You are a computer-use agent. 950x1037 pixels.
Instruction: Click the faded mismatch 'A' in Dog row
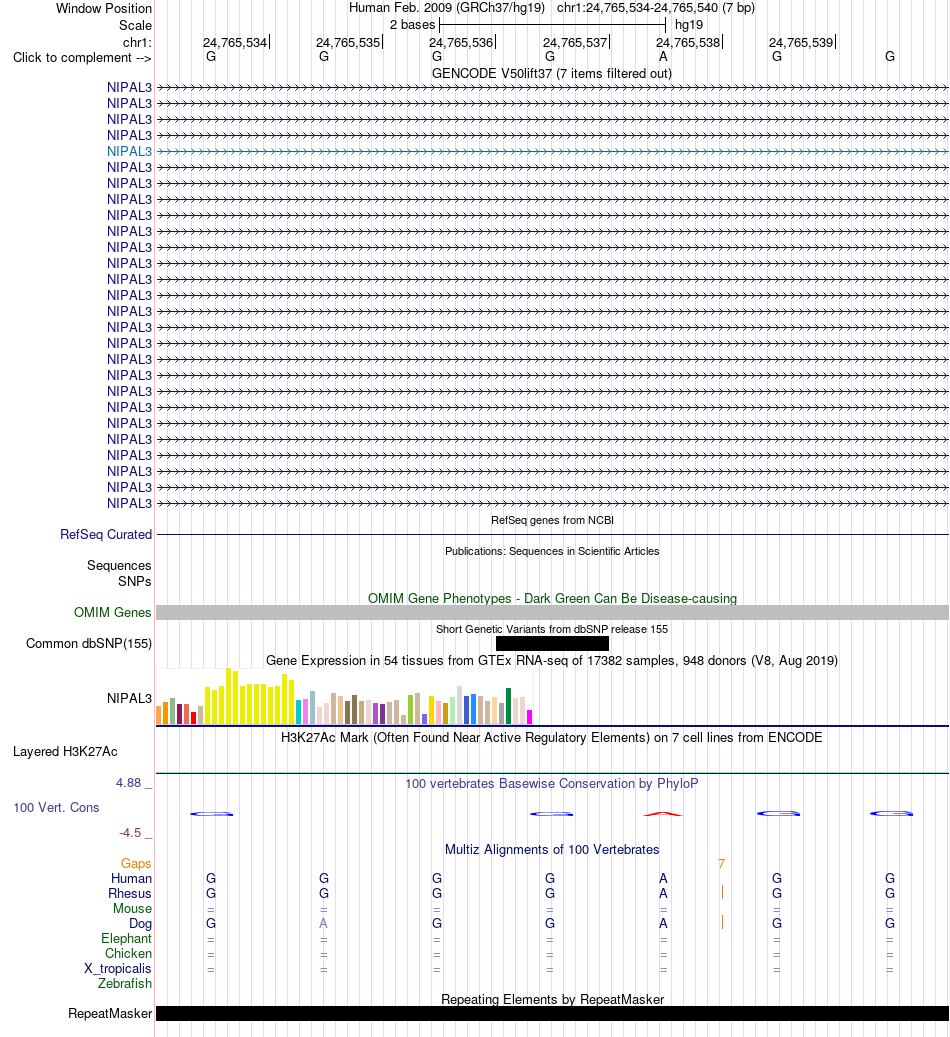coord(324,924)
